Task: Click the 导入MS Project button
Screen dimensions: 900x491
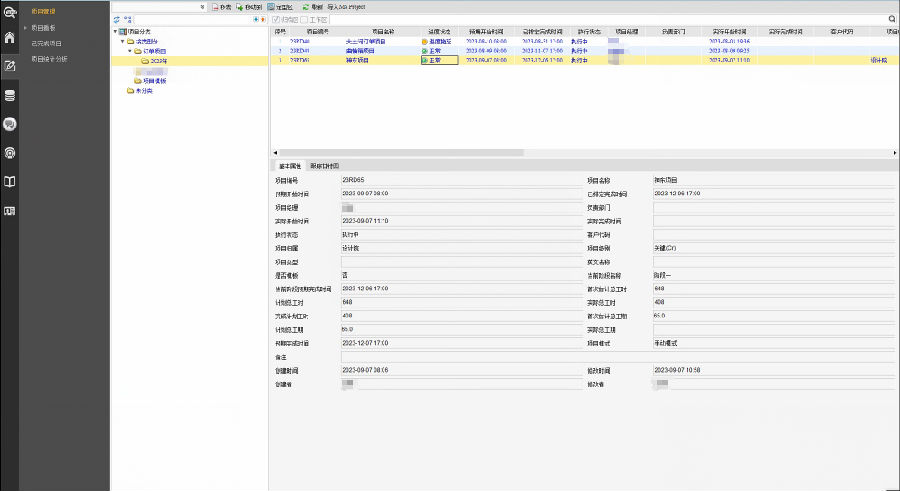Action: tap(348, 6)
